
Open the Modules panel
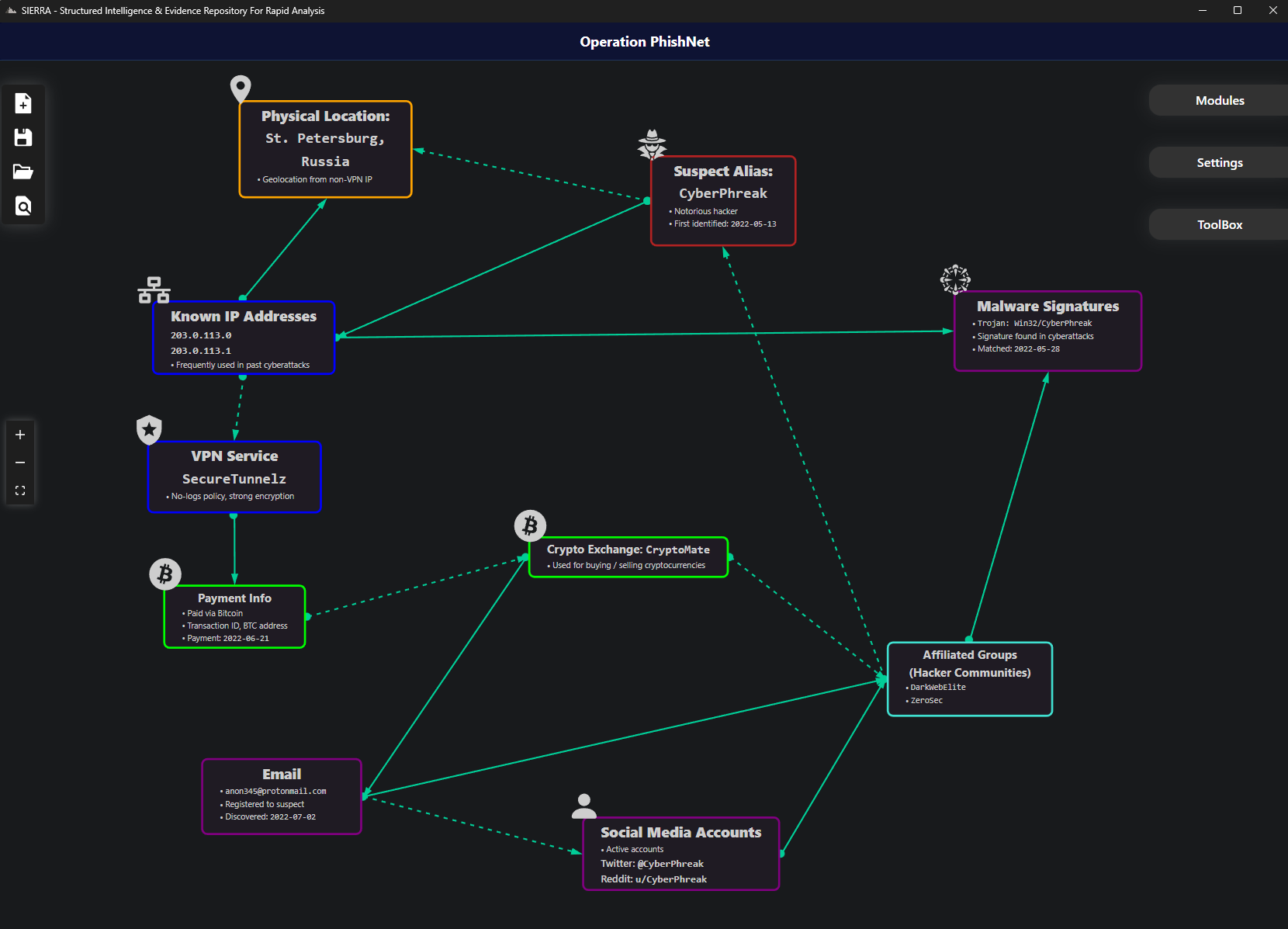[1219, 100]
